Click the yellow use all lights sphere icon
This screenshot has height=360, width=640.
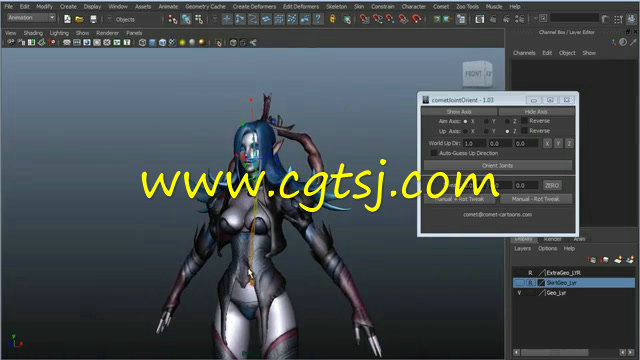coord(182,42)
